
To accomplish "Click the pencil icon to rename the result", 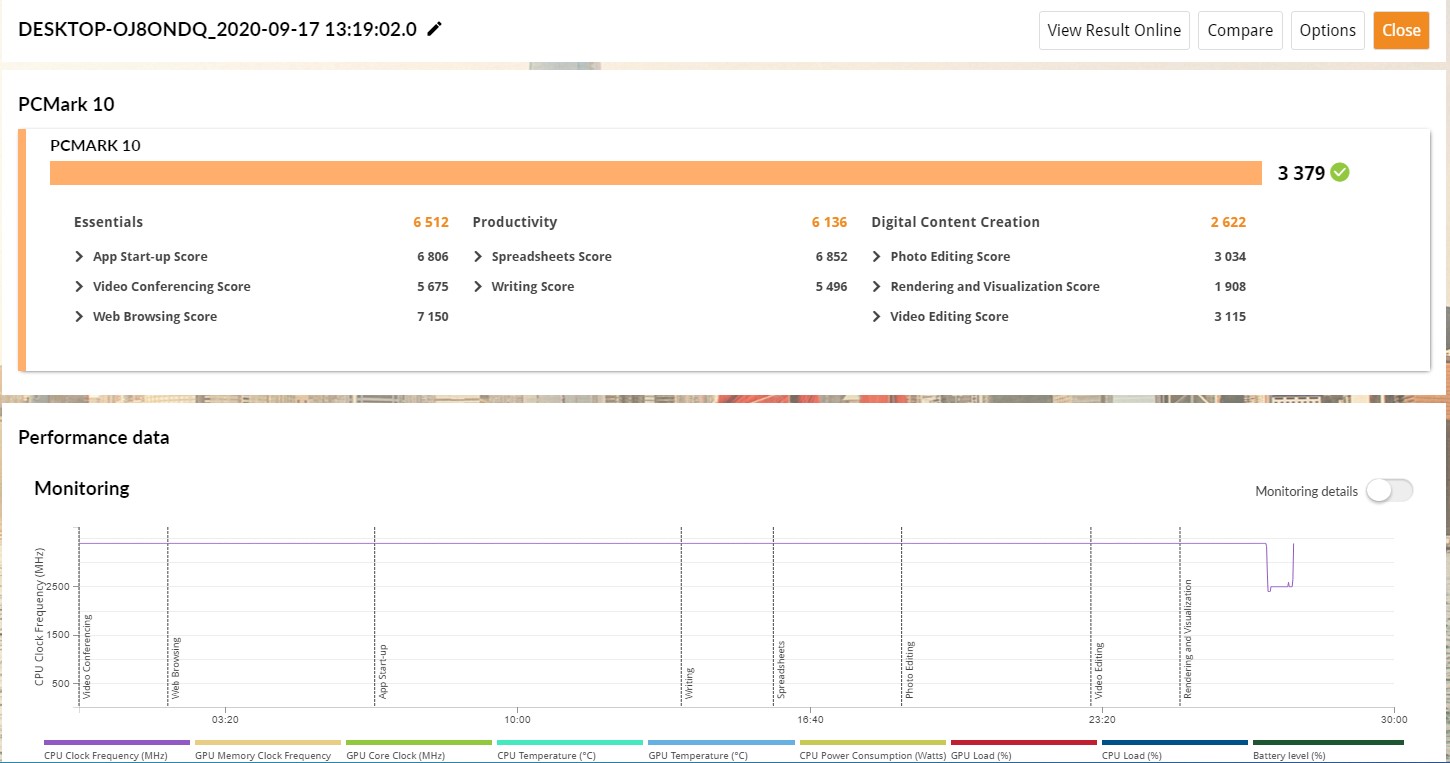I will click(434, 29).
